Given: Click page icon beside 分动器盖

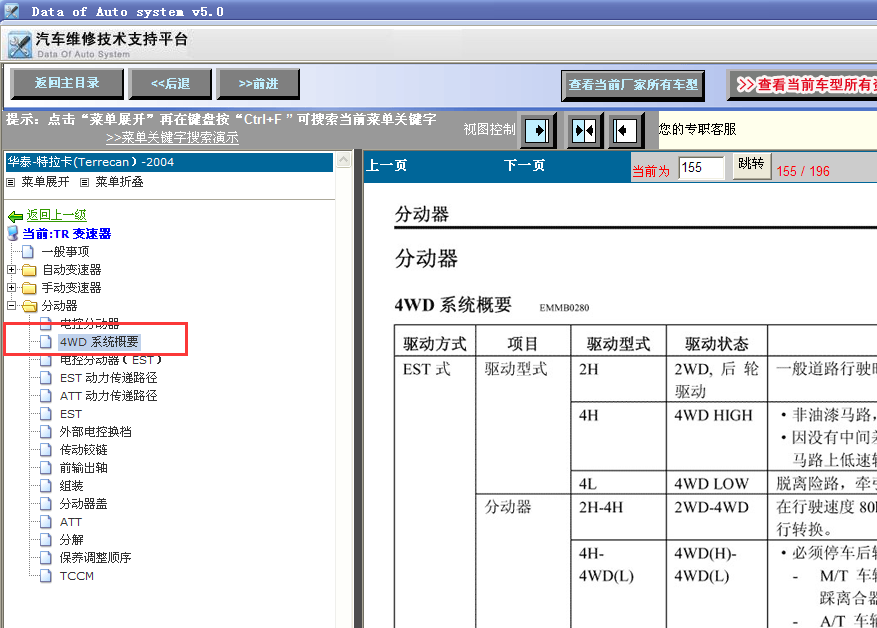Looking at the screenshot, I should (46, 504).
